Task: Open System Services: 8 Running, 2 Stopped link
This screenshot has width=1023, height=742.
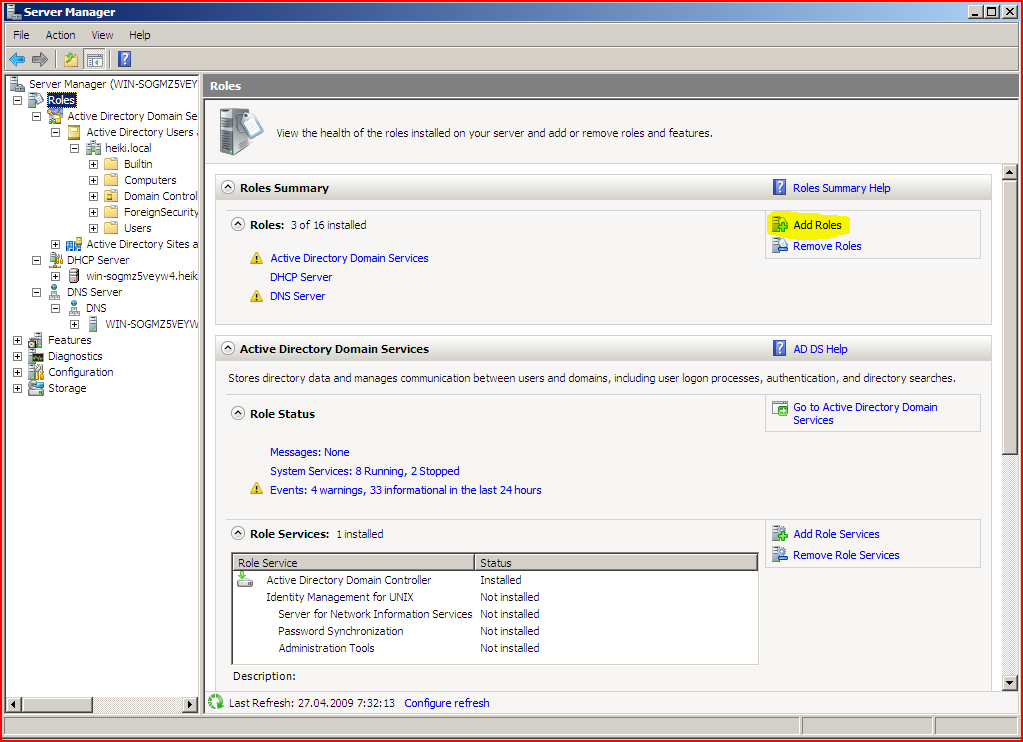Action: (x=365, y=471)
